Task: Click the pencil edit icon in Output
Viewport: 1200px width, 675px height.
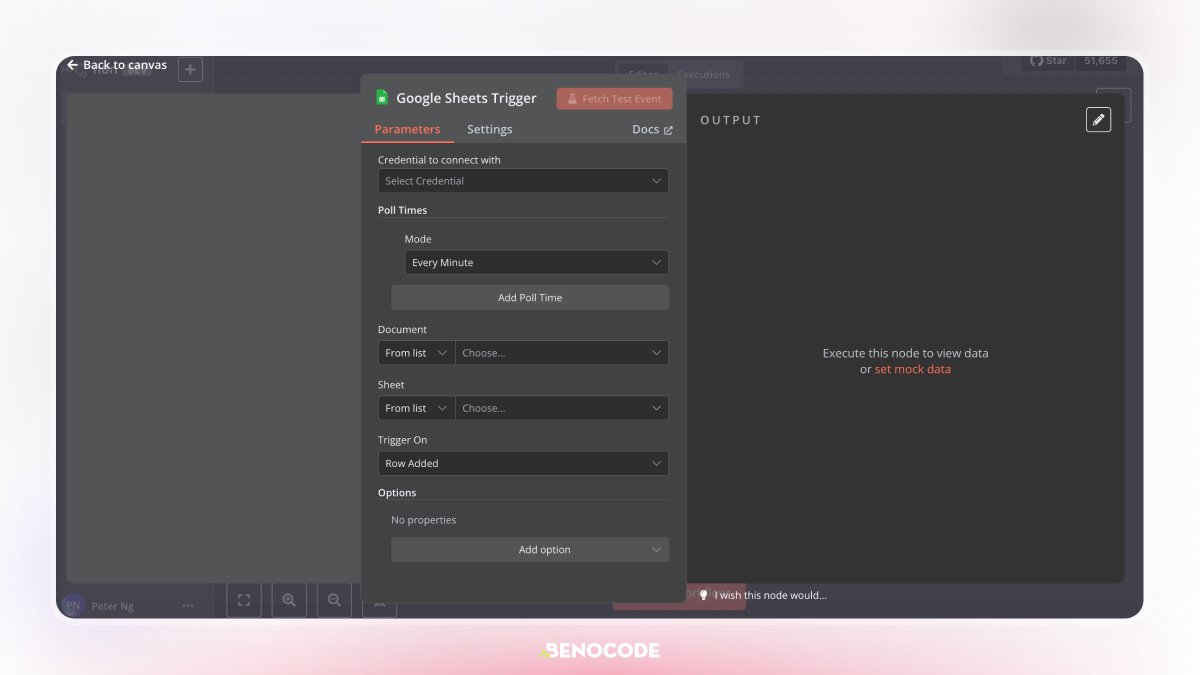Action: (1098, 119)
